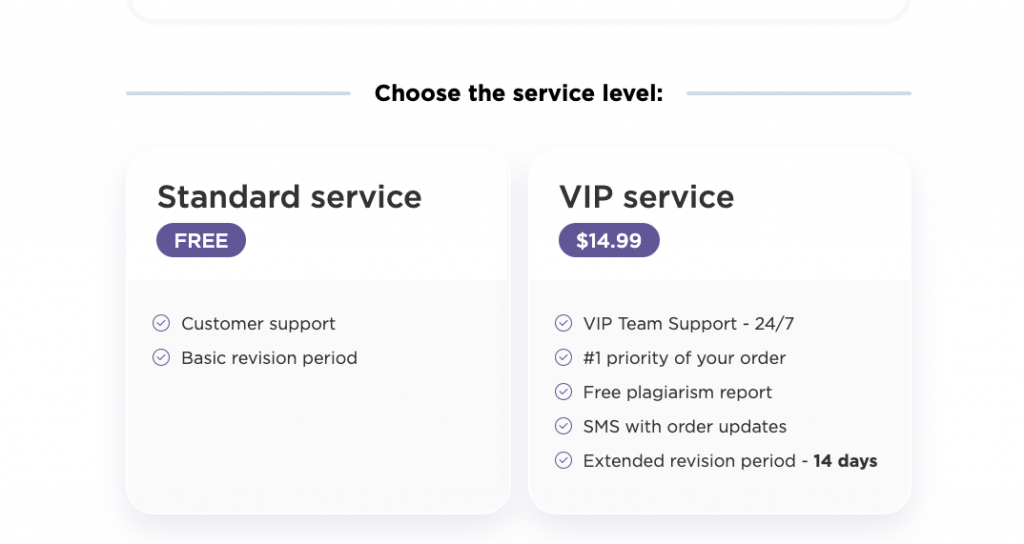The image size is (1024, 544).
Task: Click the checkmark beside Free plagiarism report
Action: [564, 392]
